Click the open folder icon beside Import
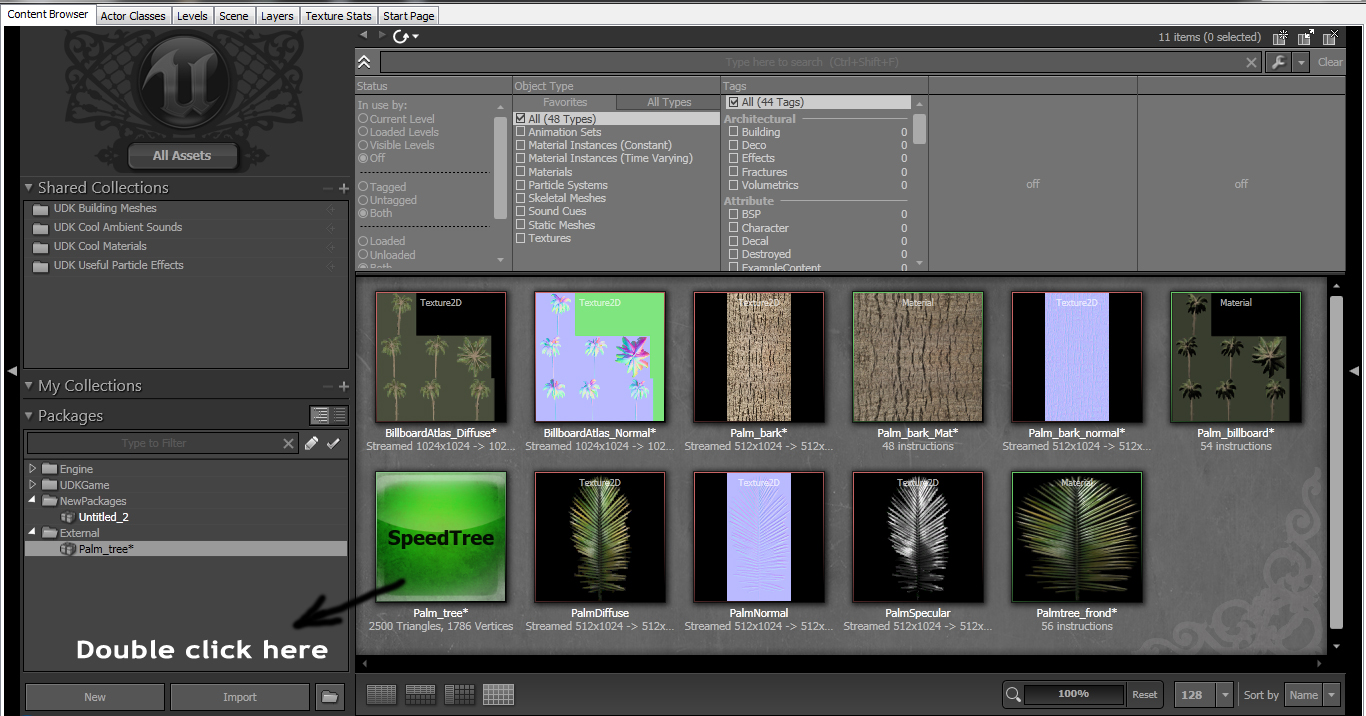 click(329, 697)
